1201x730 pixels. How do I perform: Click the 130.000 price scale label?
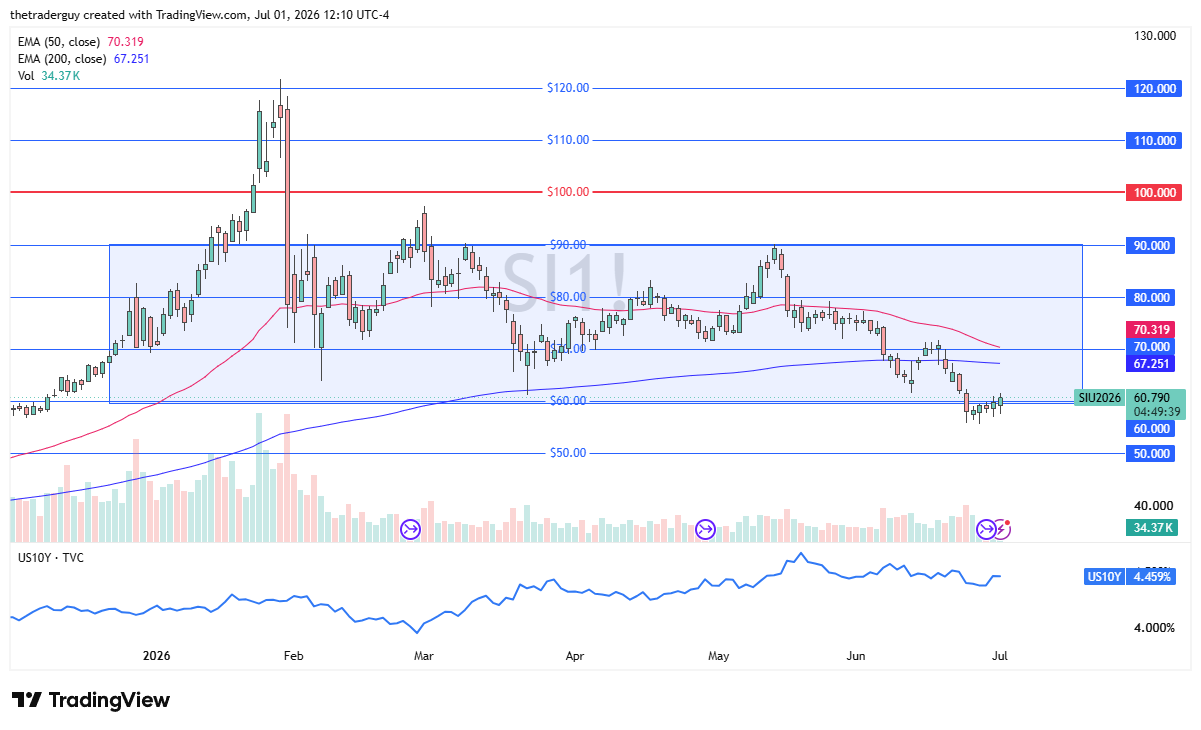[x=1153, y=36]
